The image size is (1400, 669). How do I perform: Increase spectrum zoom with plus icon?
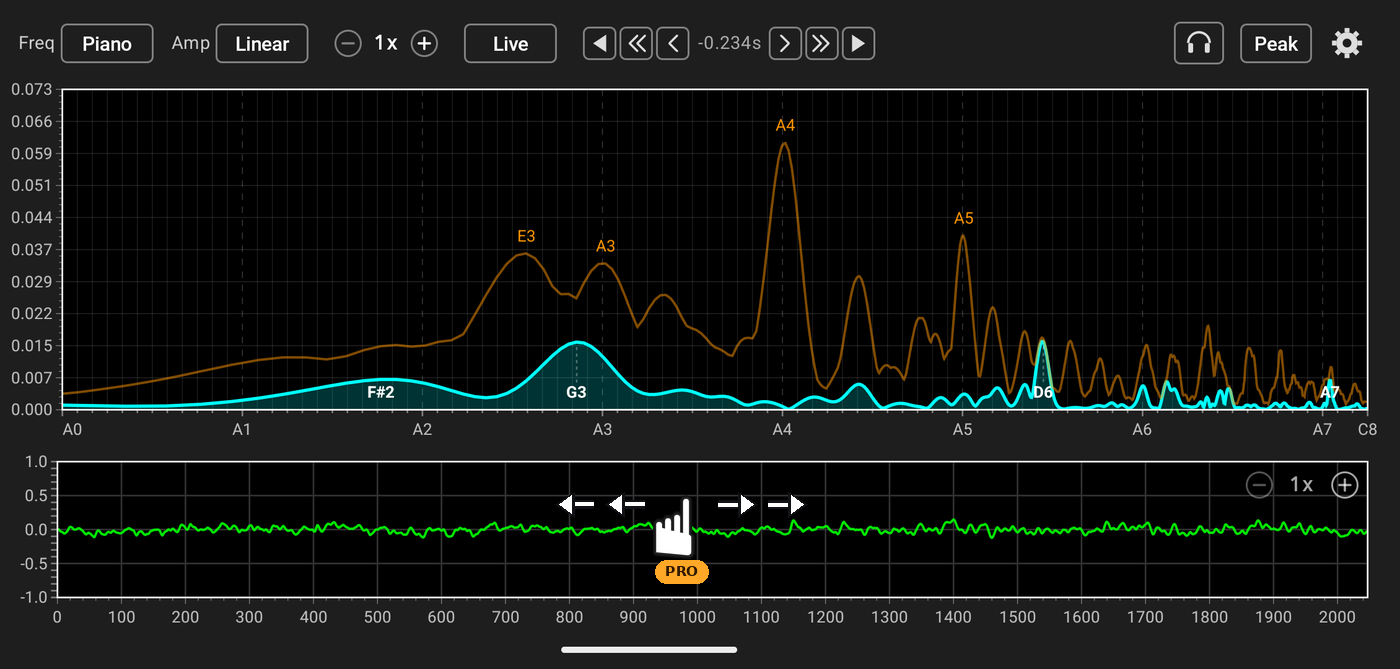pyautogui.click(x=425, y=44)
